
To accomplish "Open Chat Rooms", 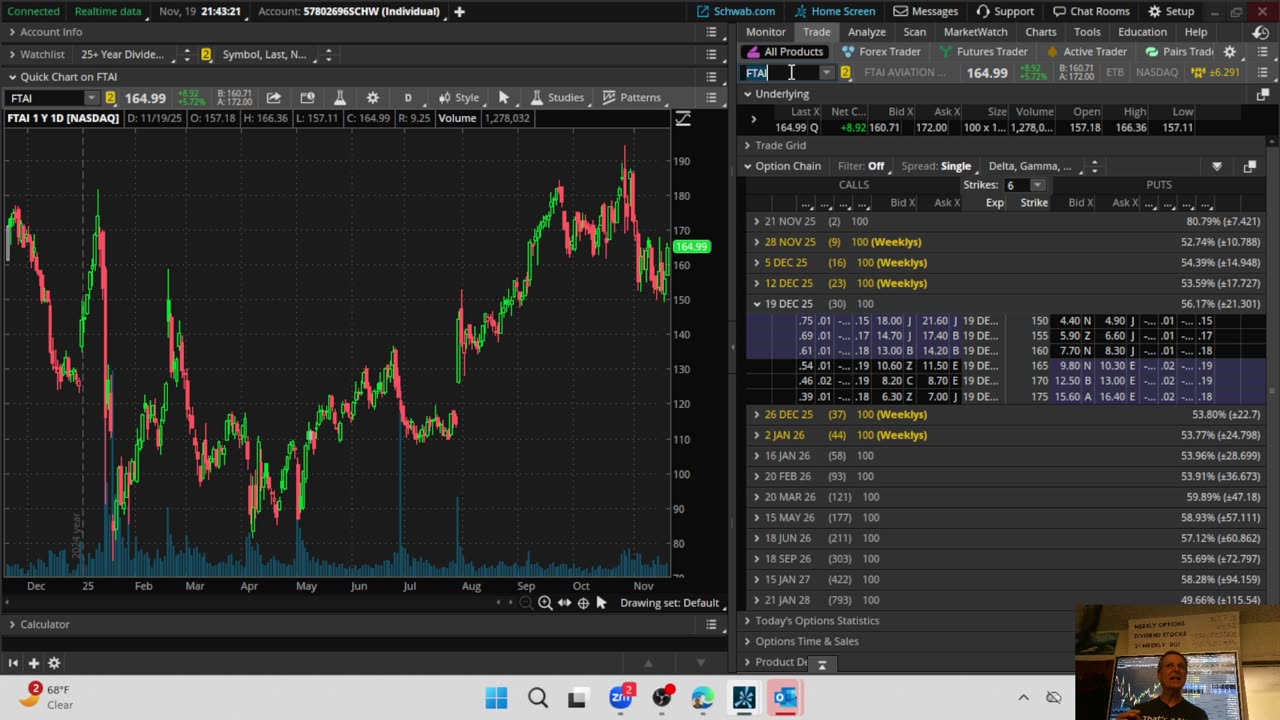I will [x=1090, y=11].
